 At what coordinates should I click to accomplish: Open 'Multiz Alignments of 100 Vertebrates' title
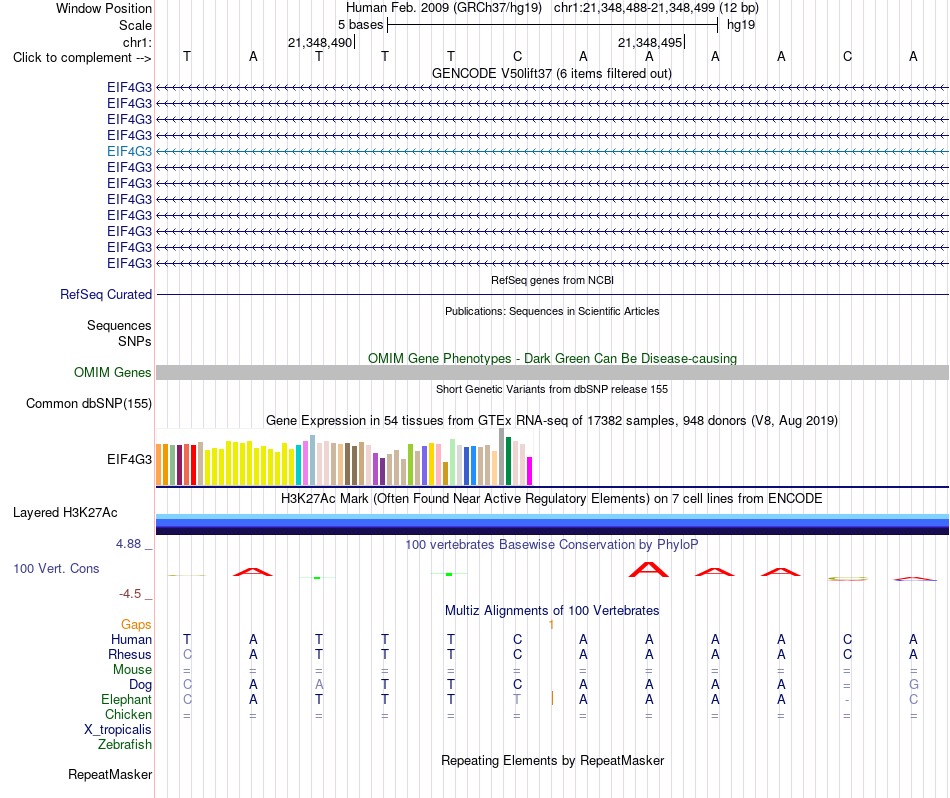coord(552,611)
